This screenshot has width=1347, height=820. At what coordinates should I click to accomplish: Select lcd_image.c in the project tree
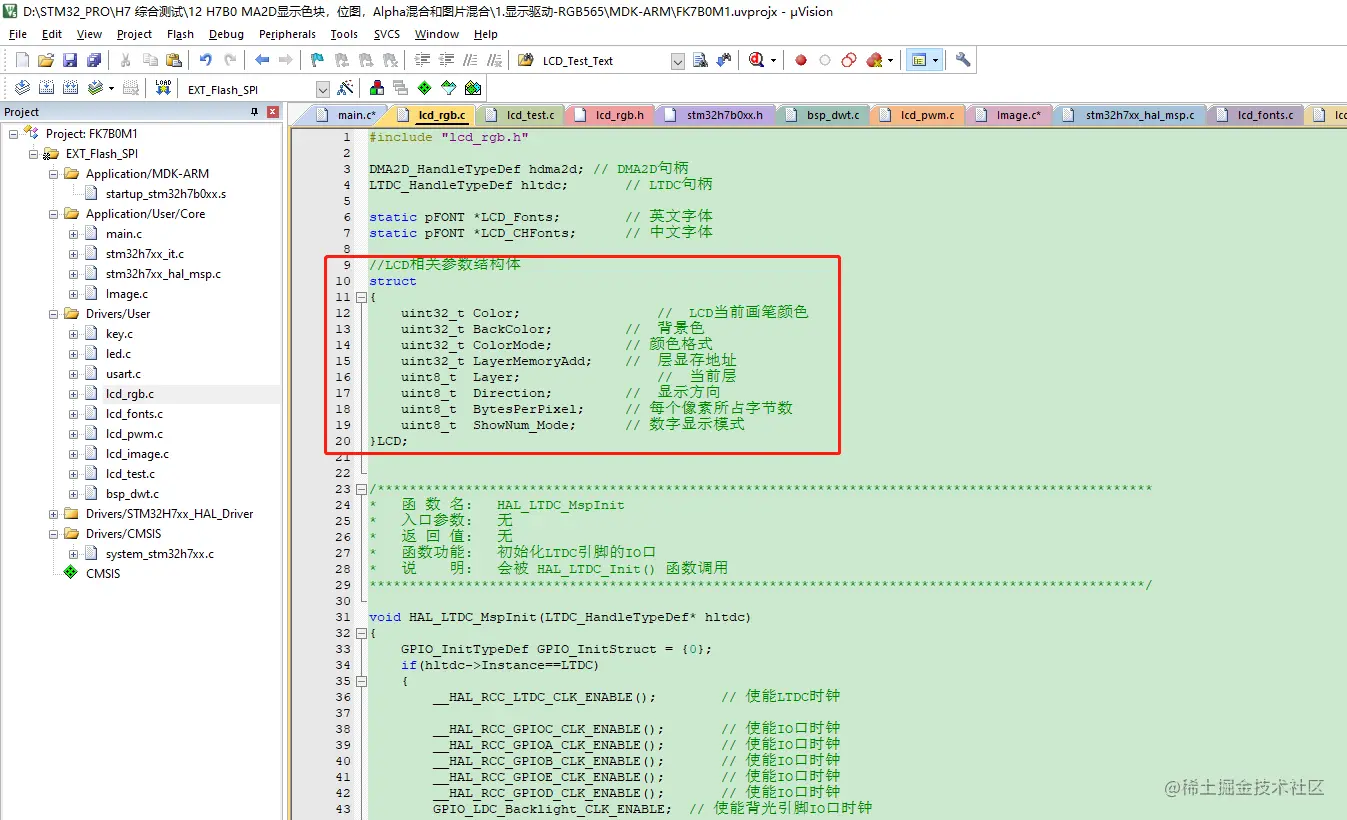137,454
